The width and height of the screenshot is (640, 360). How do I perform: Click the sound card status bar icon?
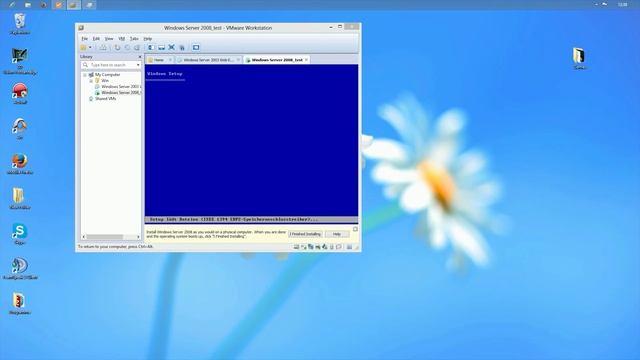(324, 247)
